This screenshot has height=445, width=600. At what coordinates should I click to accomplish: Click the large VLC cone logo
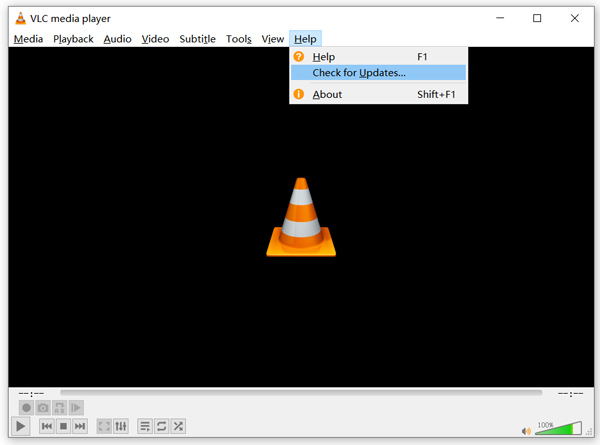[x=301, y=217]
